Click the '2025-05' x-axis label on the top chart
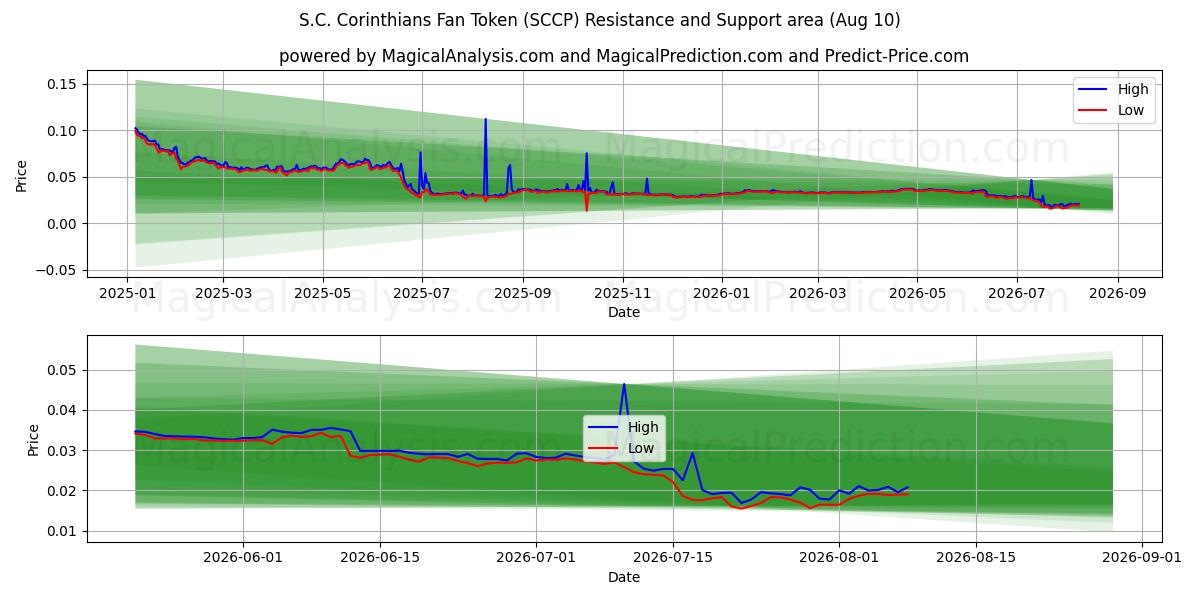1200x600 pixels. pos(323,294)
